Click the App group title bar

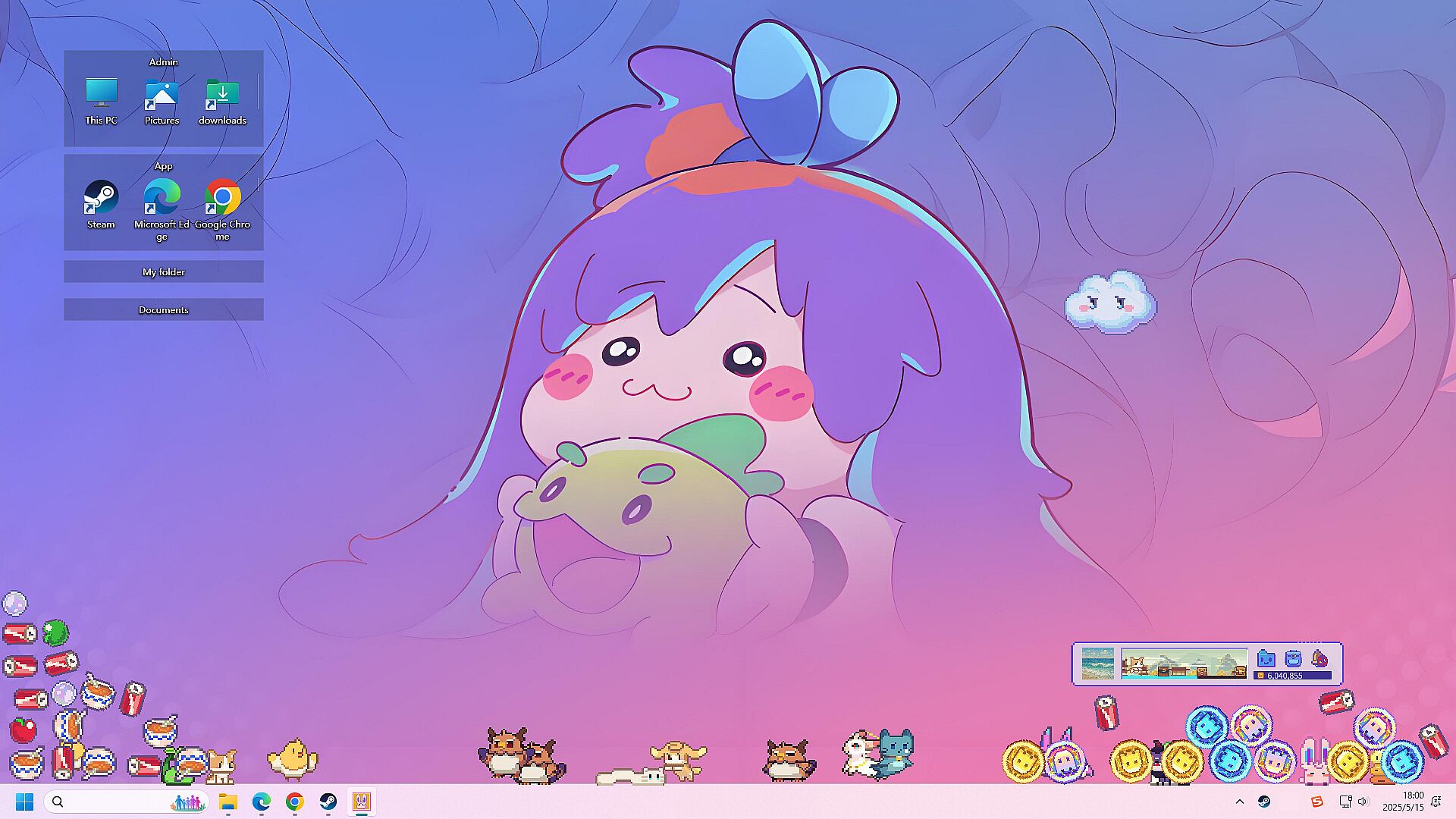point(163,166)
